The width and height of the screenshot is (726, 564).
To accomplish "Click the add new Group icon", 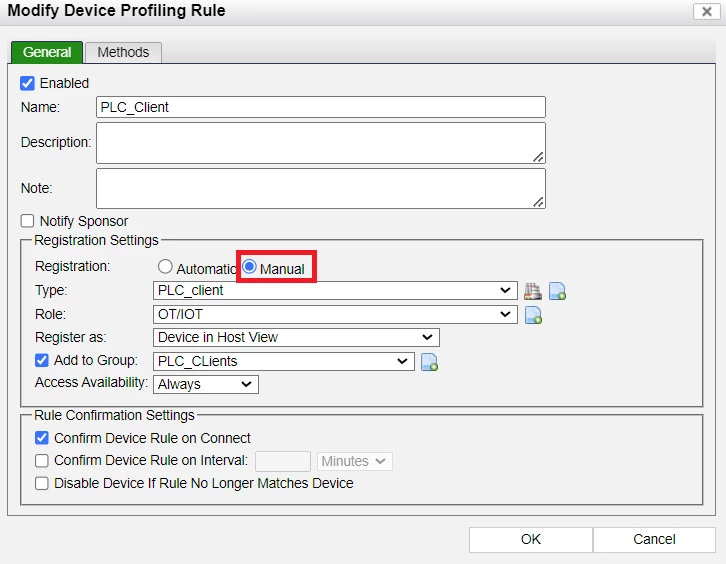I will point(429,362).
